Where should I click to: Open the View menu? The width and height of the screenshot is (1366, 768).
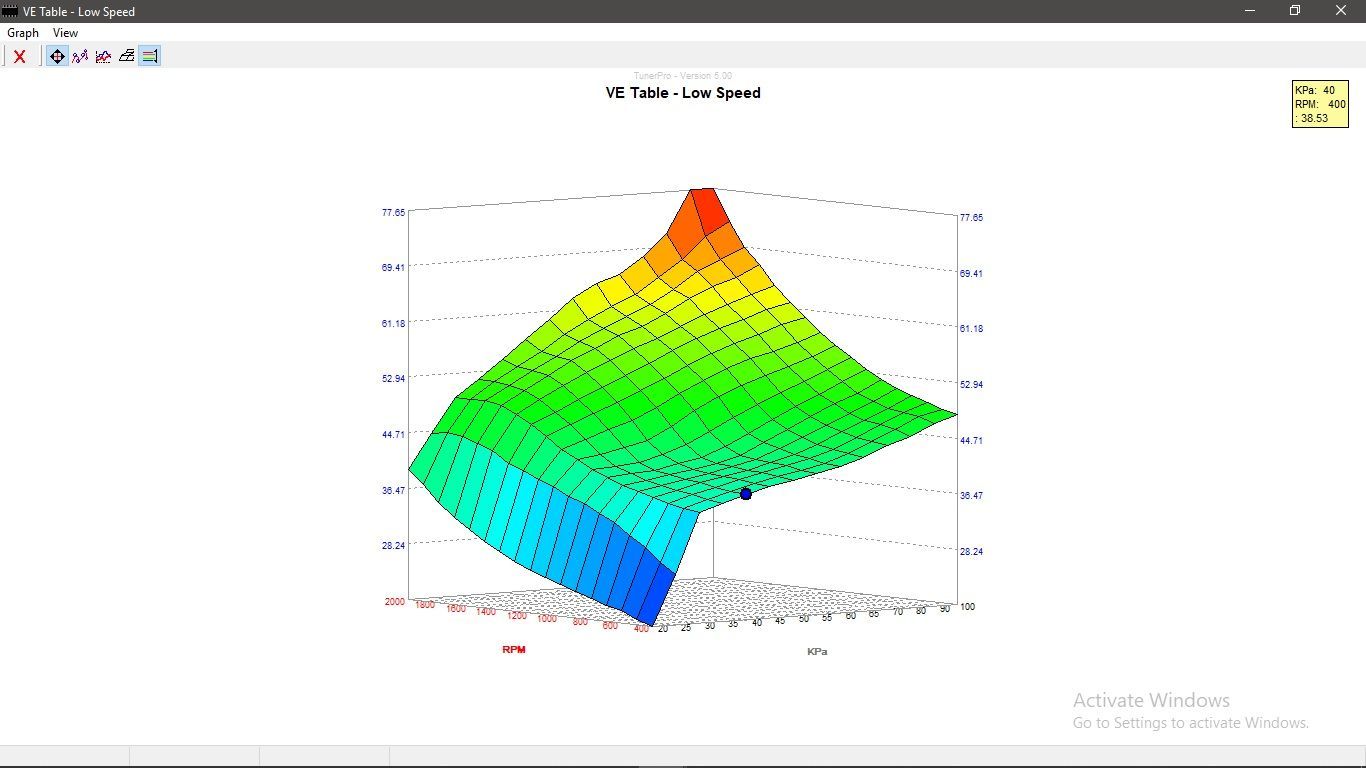65,33
